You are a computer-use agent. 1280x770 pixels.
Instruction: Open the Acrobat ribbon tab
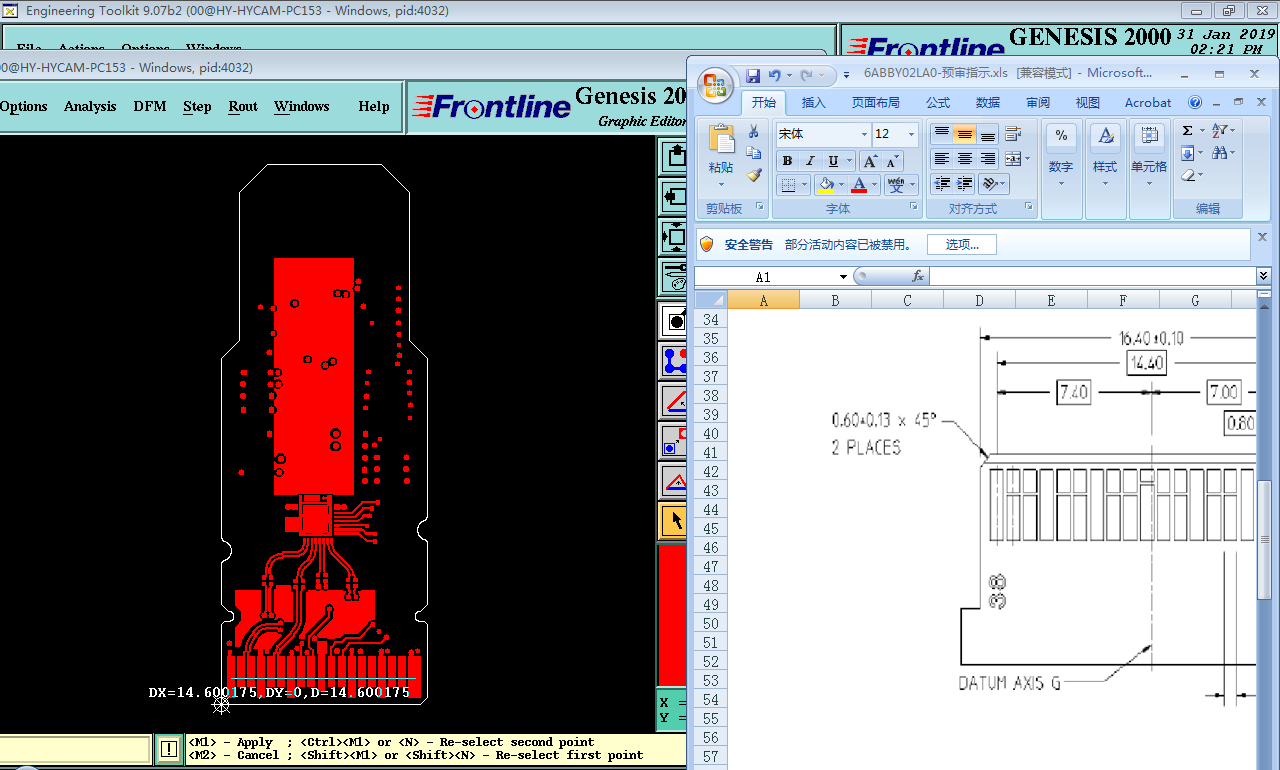[1148, 103]
